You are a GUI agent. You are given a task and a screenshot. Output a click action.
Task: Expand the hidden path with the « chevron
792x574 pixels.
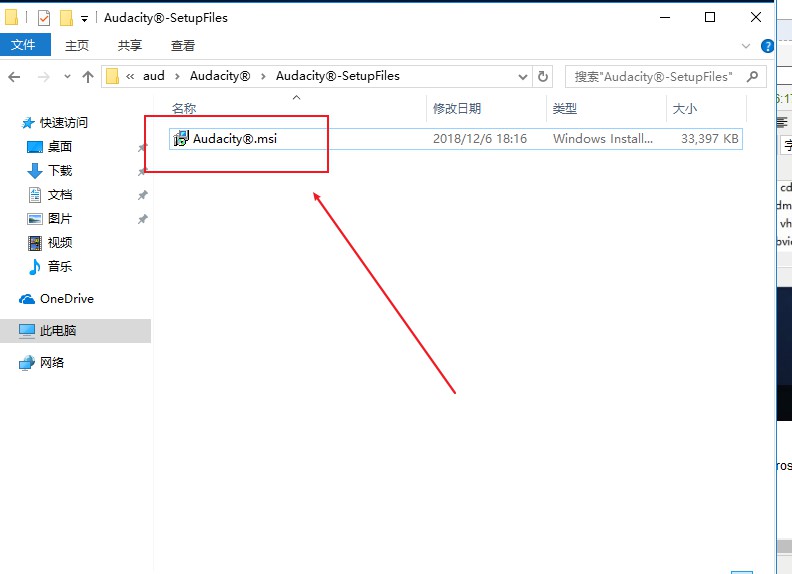coord(130,76)
